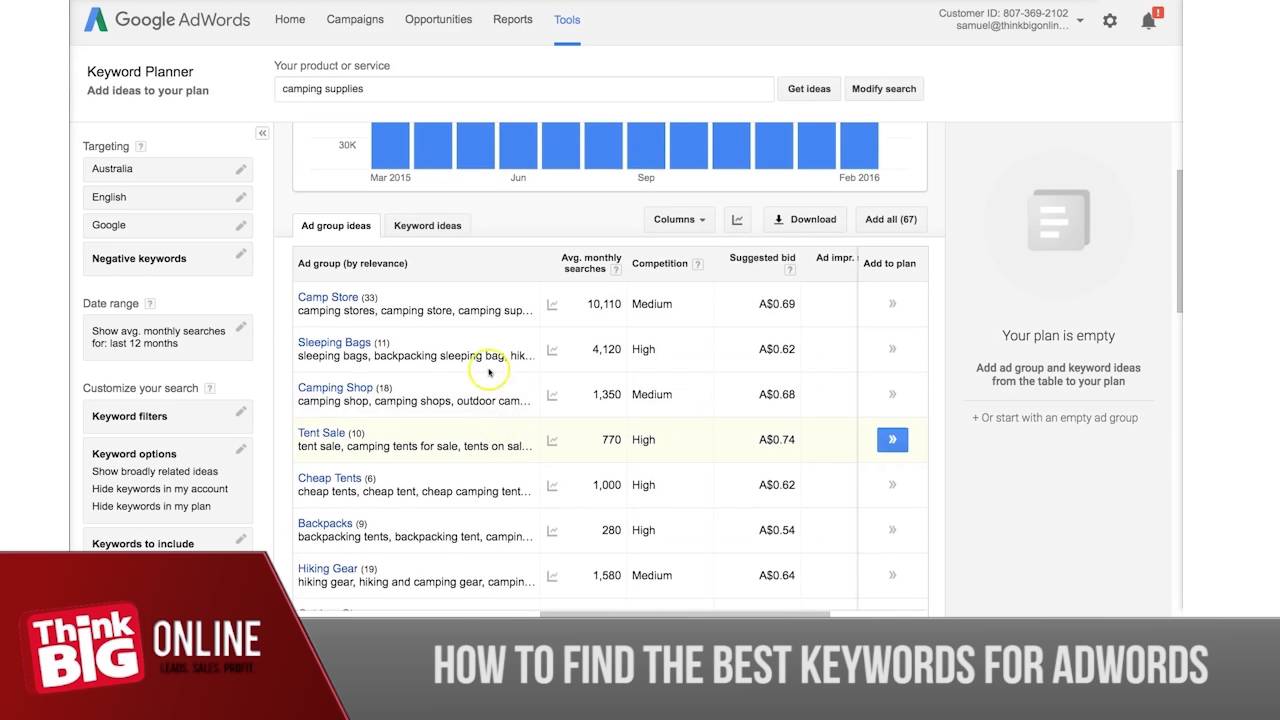Show trend chart for Camp Store

(x=552, y=304)
